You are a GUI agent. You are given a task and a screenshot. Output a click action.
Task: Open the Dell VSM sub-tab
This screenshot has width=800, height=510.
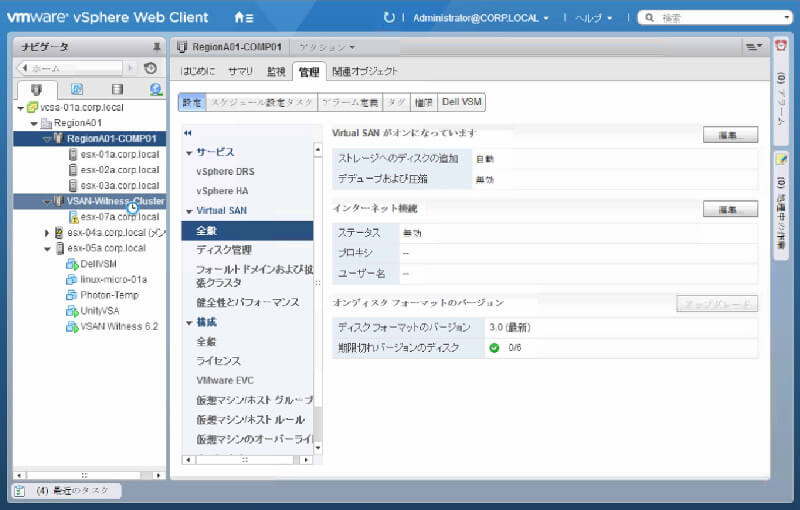click(x=461, y=102)
